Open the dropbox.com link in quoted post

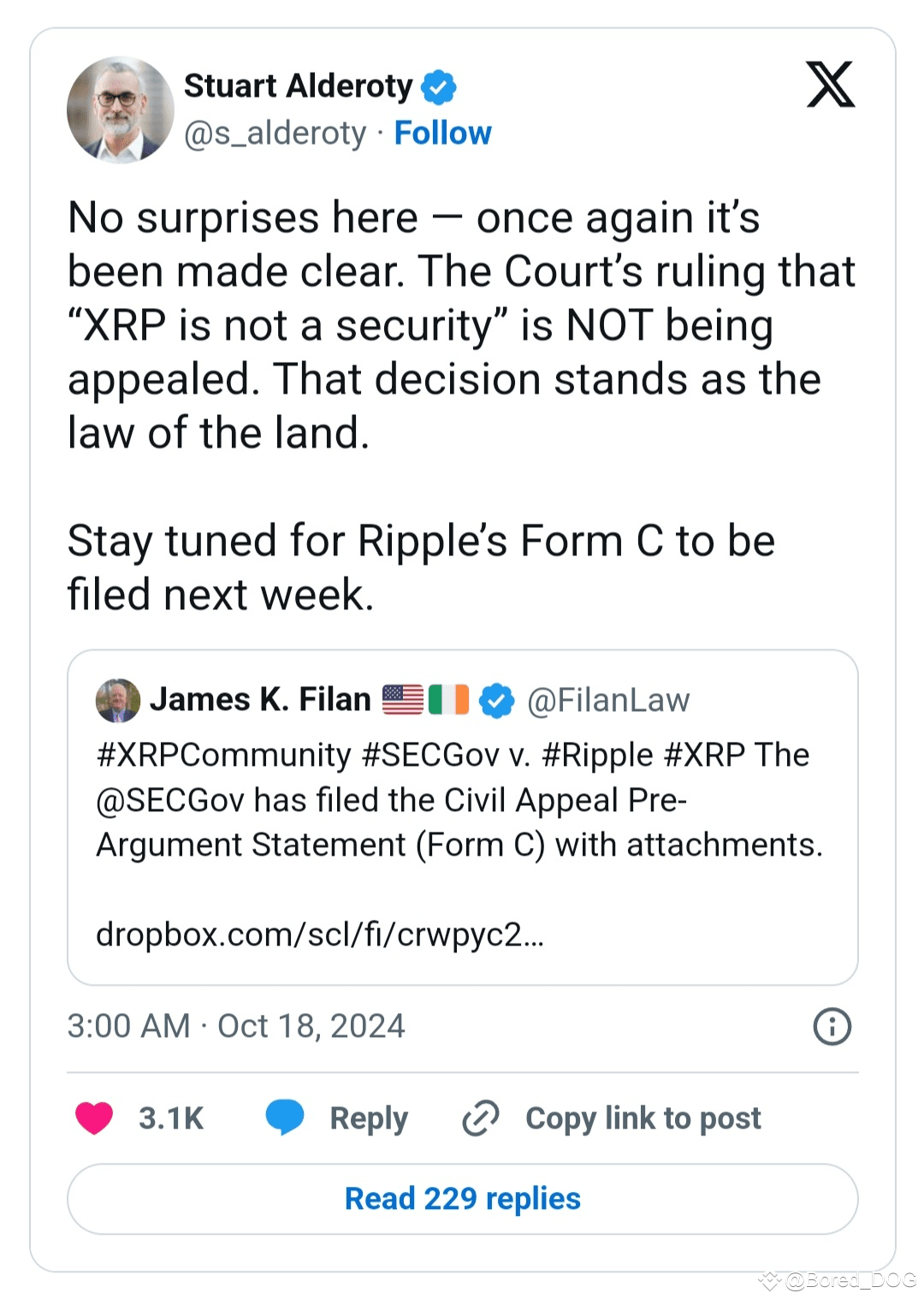click(x=319, y=934)
